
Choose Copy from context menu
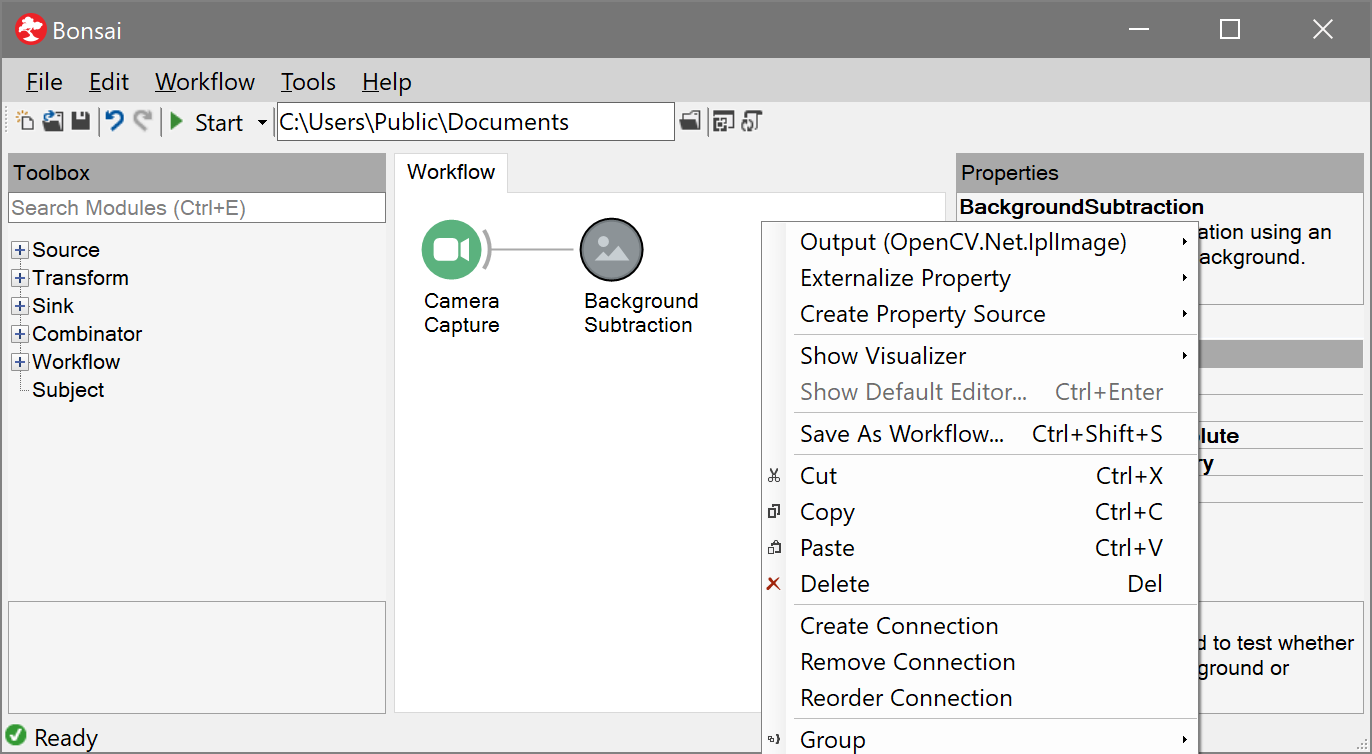tap(979, 512)
